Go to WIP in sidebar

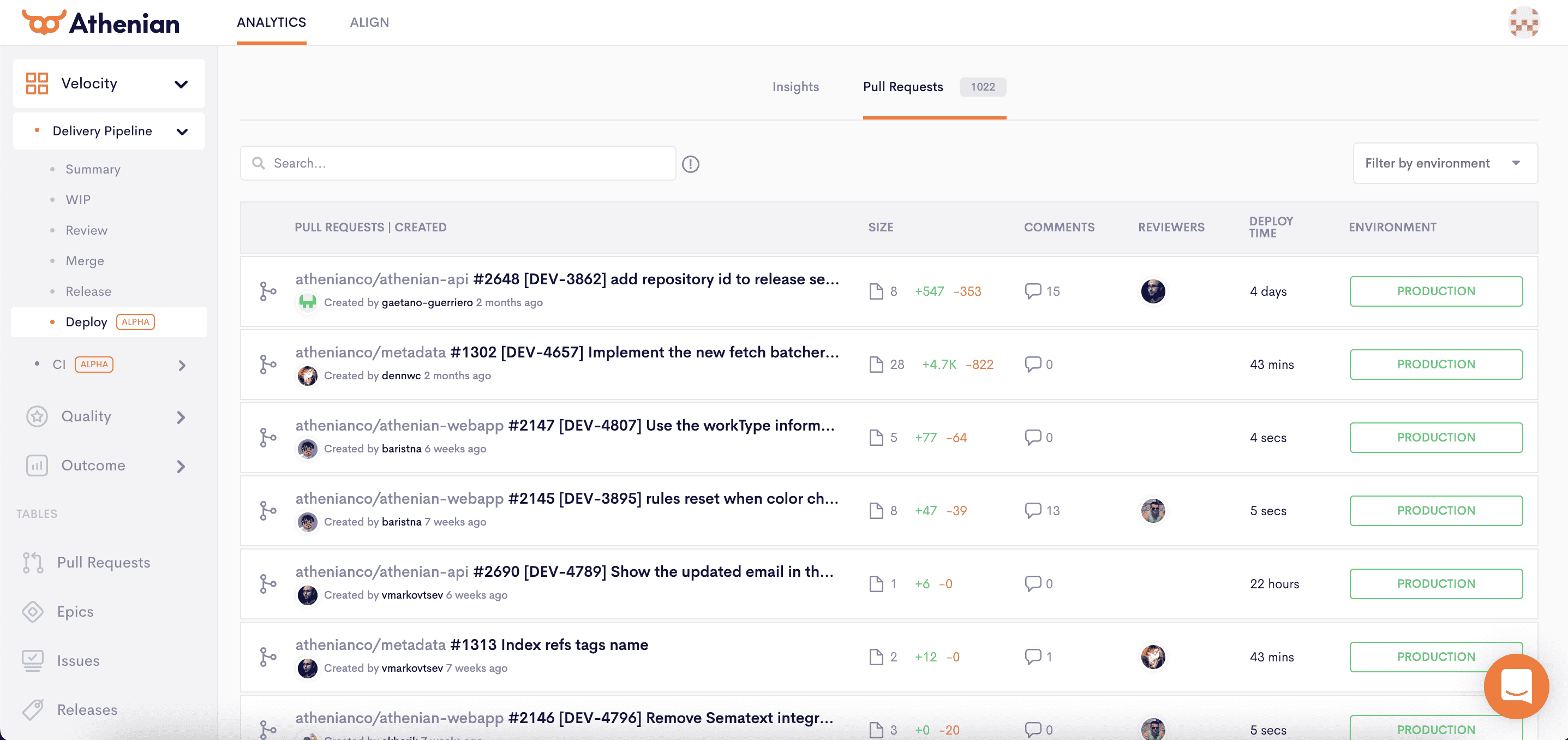tap(78, 200)
